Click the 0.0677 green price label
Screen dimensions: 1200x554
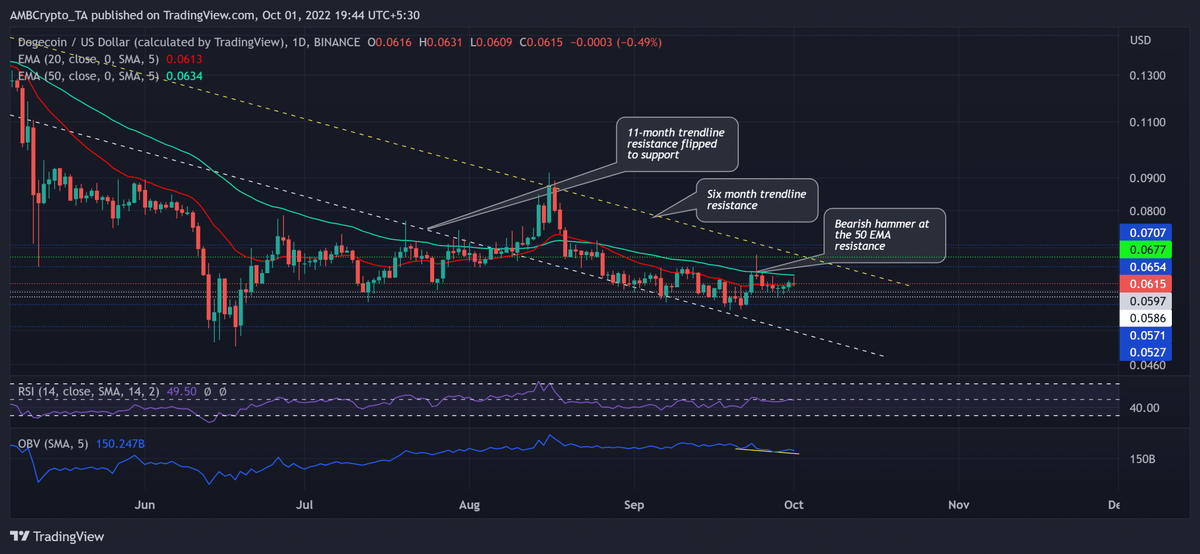pyautogui.click(x=1144, y=249)
